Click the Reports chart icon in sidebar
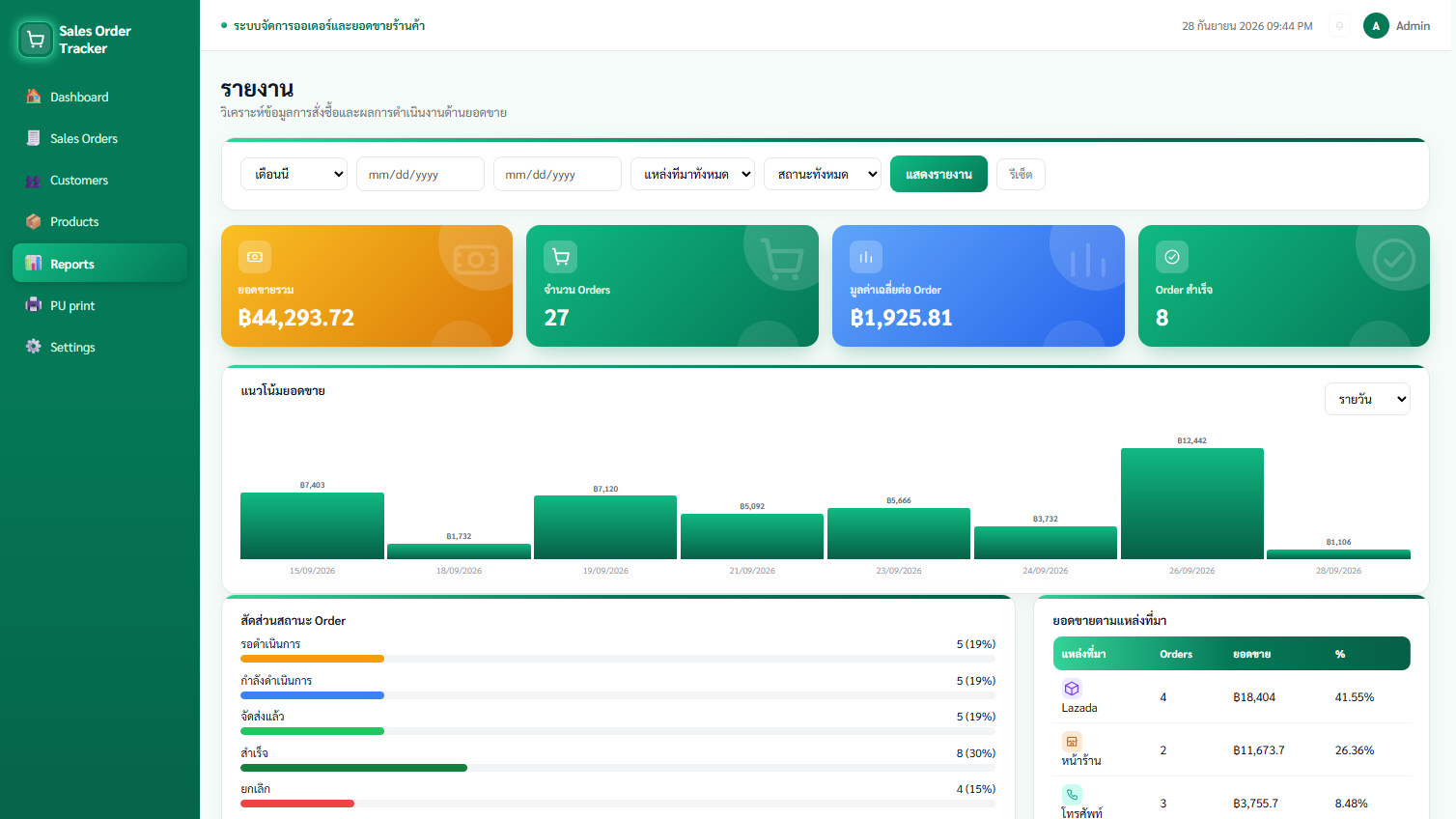 (x=34, y=264)
